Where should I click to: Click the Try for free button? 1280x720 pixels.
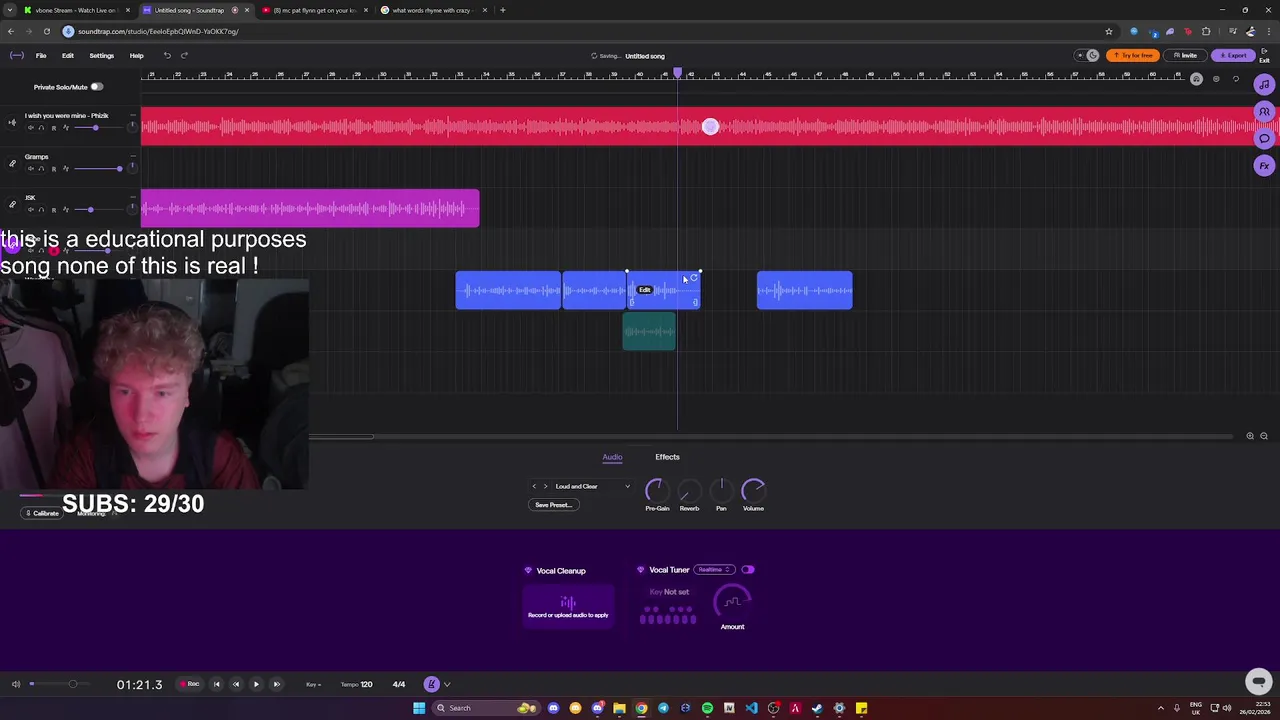pos(1133,55)
